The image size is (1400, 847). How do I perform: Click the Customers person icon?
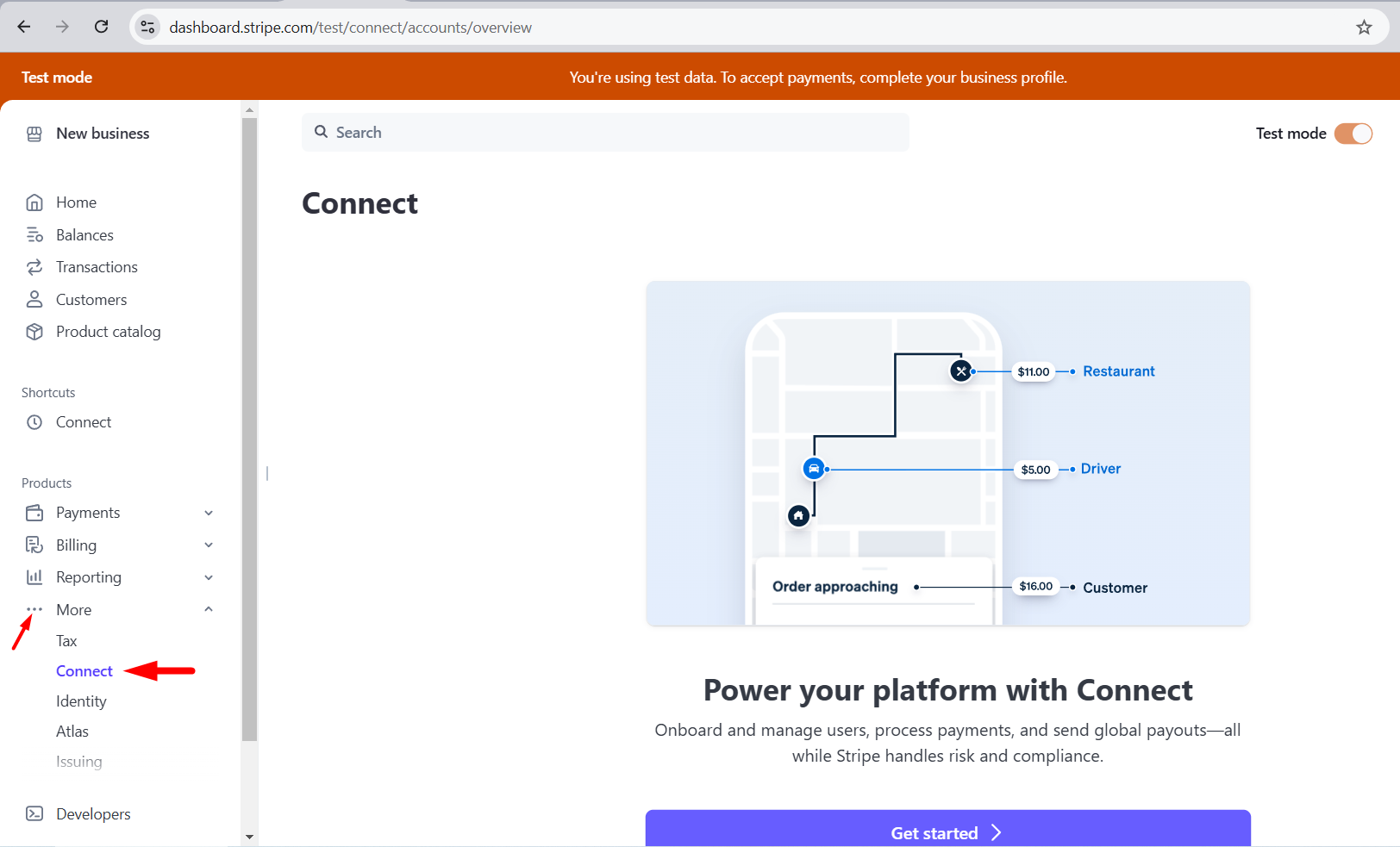click(34, 300)
